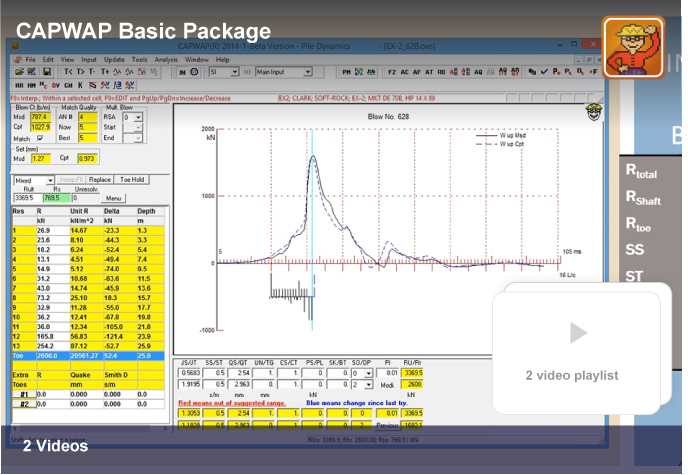Click the Previous button
Image resolution: width=688 pixels, height=475 pixels.
[x=387, y=425]
